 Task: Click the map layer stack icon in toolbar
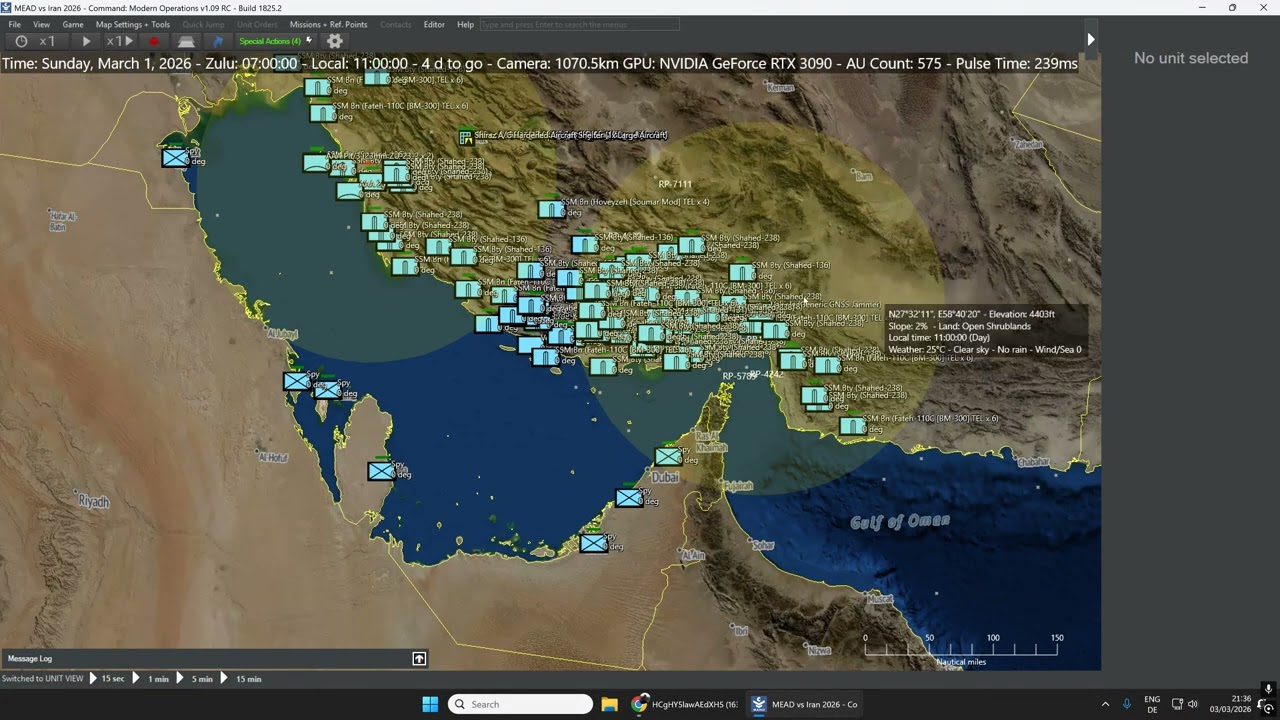coord(186,41)
